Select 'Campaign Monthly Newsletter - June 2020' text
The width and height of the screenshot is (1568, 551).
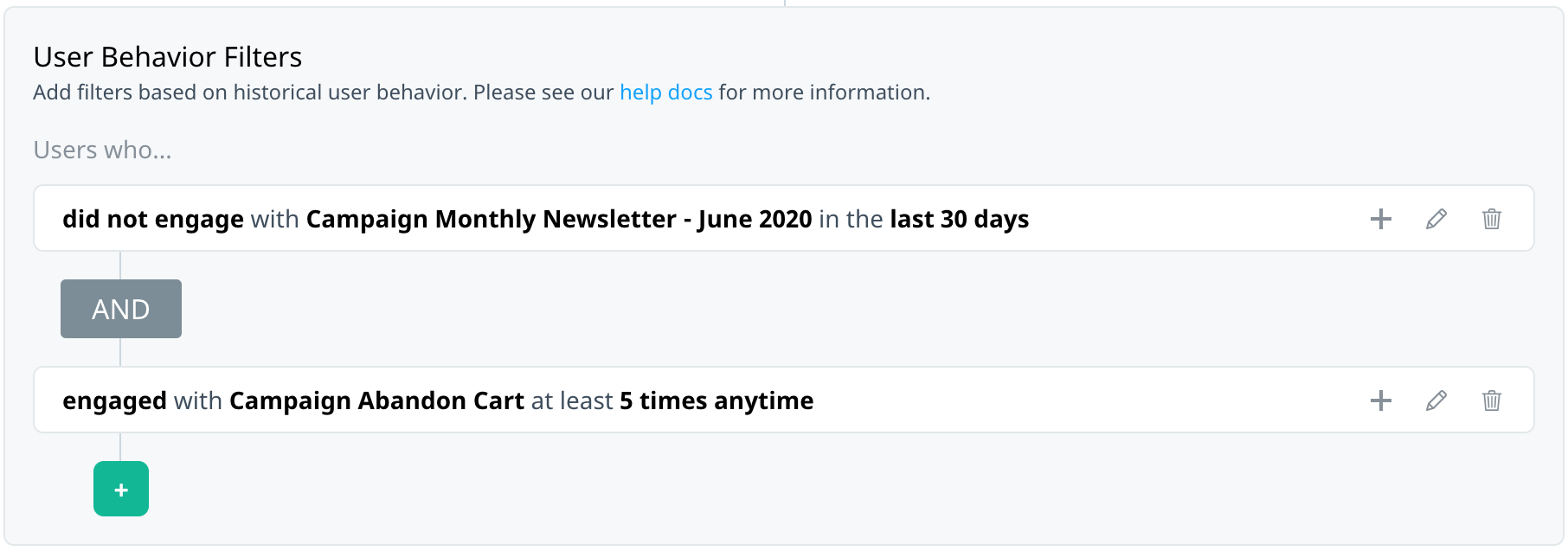(x=559, y=220)
